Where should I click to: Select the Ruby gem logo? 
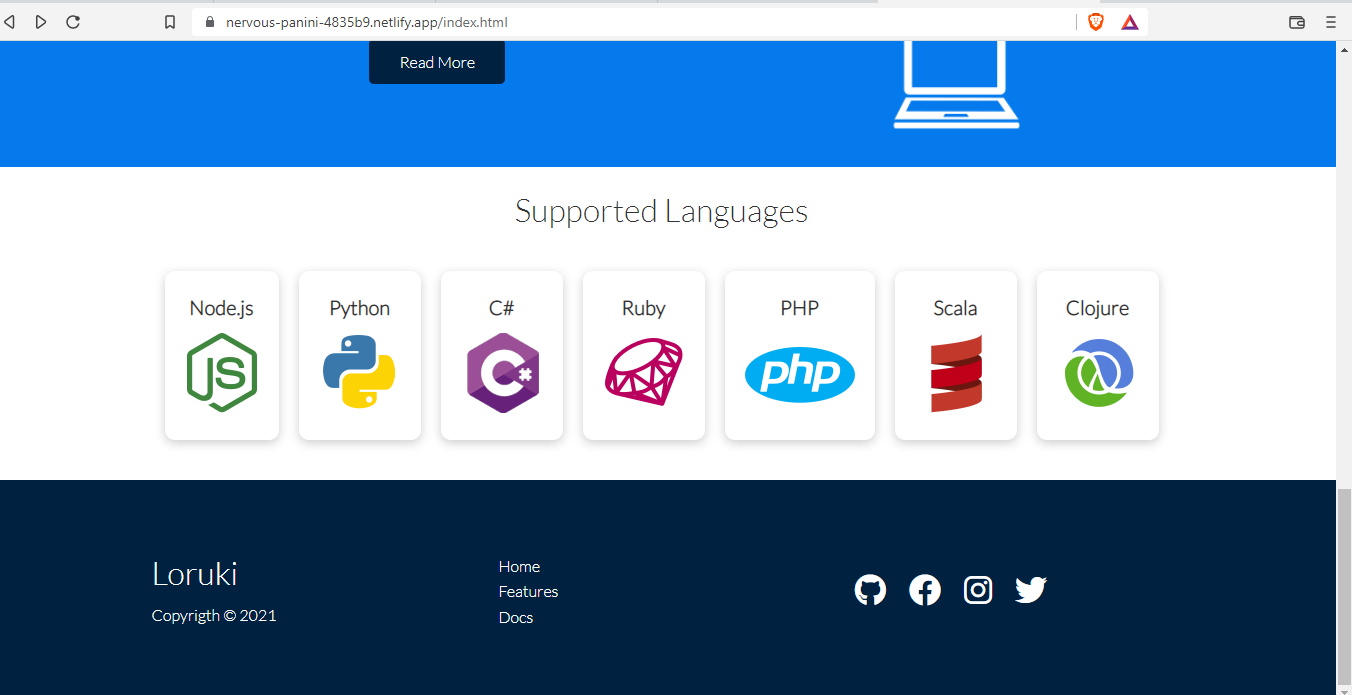click(644, 372)
